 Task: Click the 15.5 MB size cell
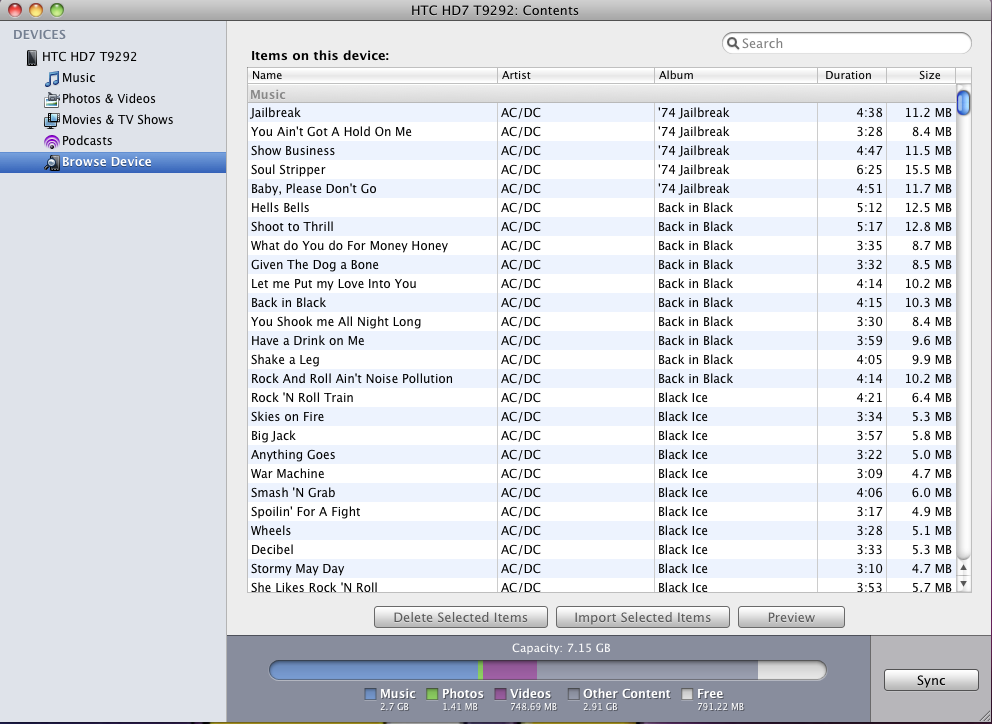928,170
